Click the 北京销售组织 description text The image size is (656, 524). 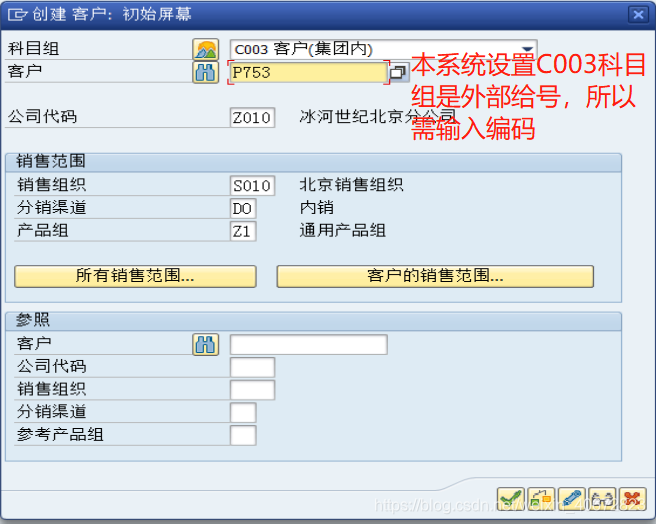tap(351, 185)
